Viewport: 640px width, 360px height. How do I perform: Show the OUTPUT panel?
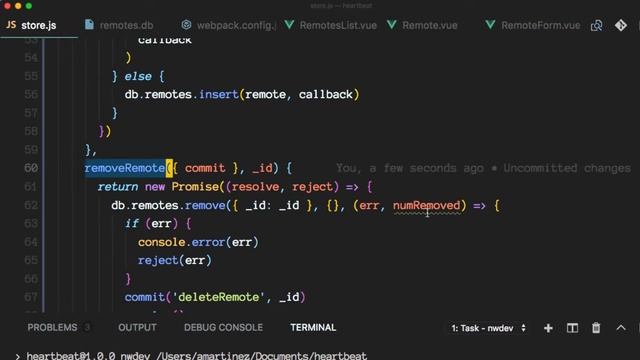click(137, 327)
